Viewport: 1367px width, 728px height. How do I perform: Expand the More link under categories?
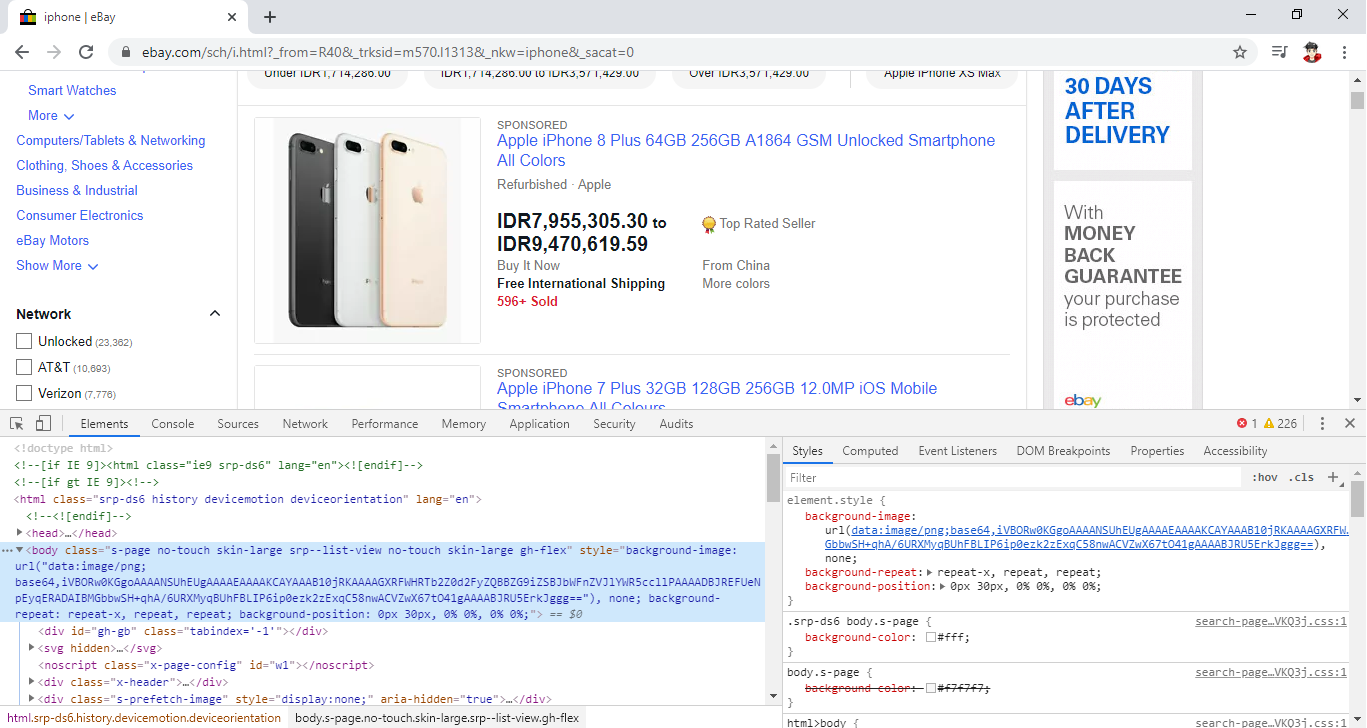tap(49, 115)
